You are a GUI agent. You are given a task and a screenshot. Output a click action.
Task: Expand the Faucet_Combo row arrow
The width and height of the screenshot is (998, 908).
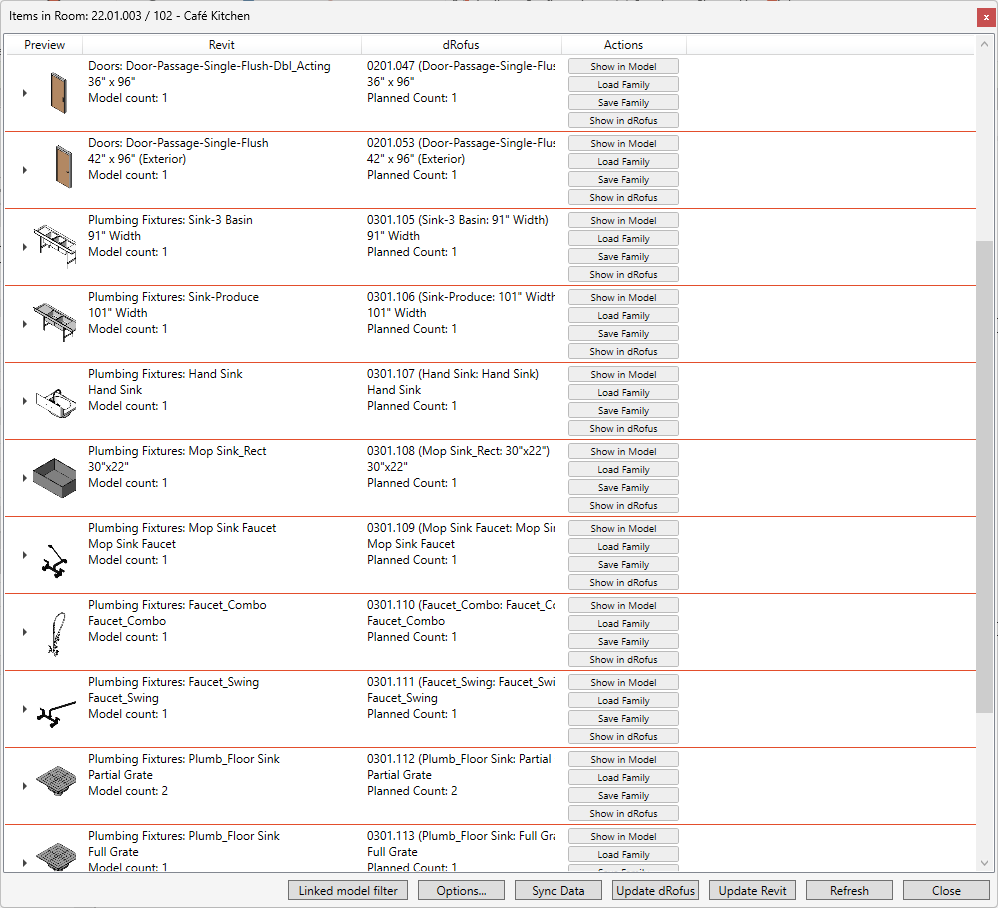25,632
